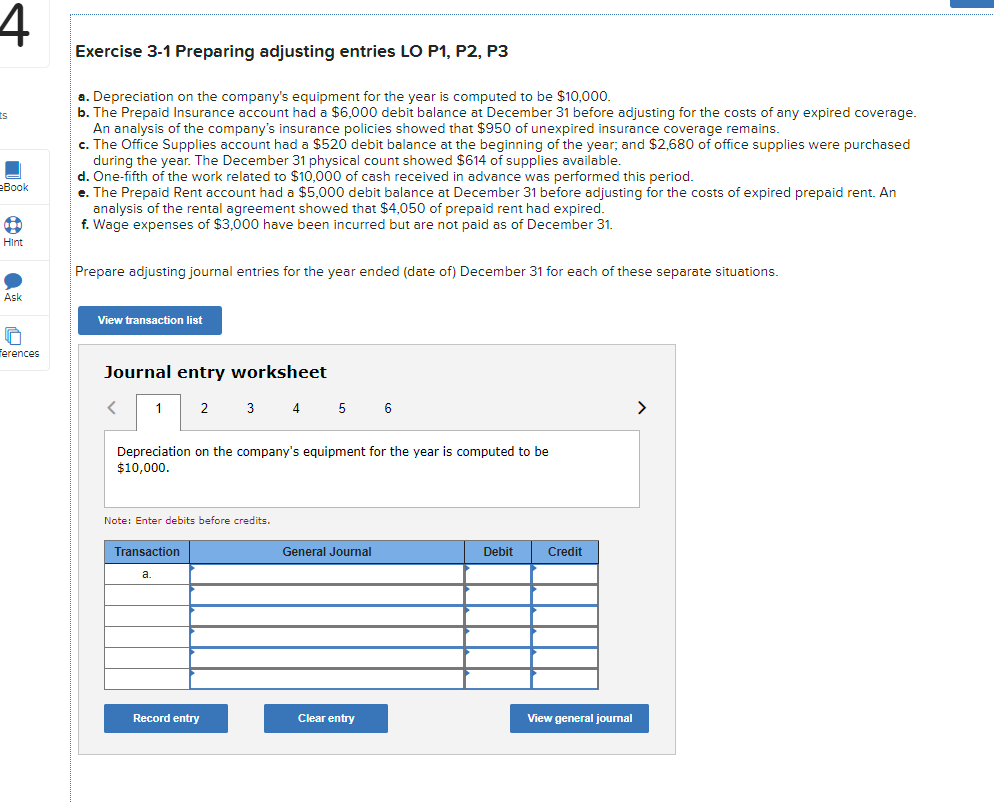
Task: Select worksheet tab 3
Action: [x=250, y=408]
